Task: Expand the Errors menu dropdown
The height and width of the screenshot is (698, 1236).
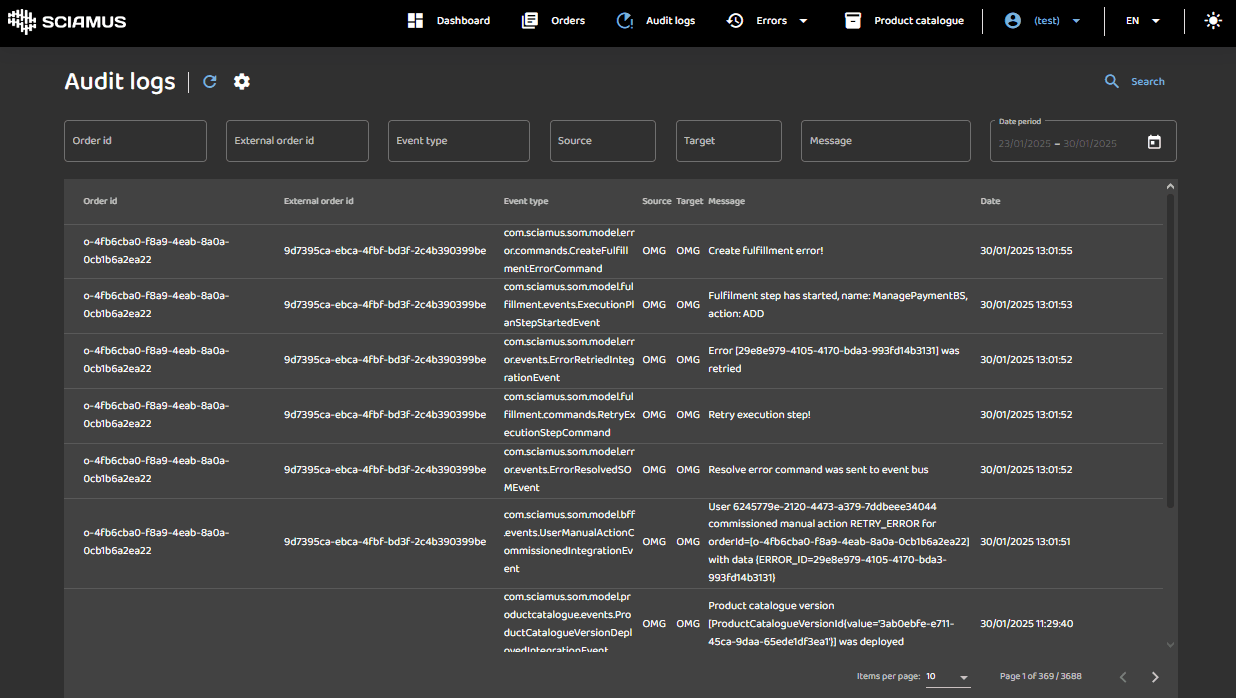Action: pyautogui.click(x=803, y=21)
